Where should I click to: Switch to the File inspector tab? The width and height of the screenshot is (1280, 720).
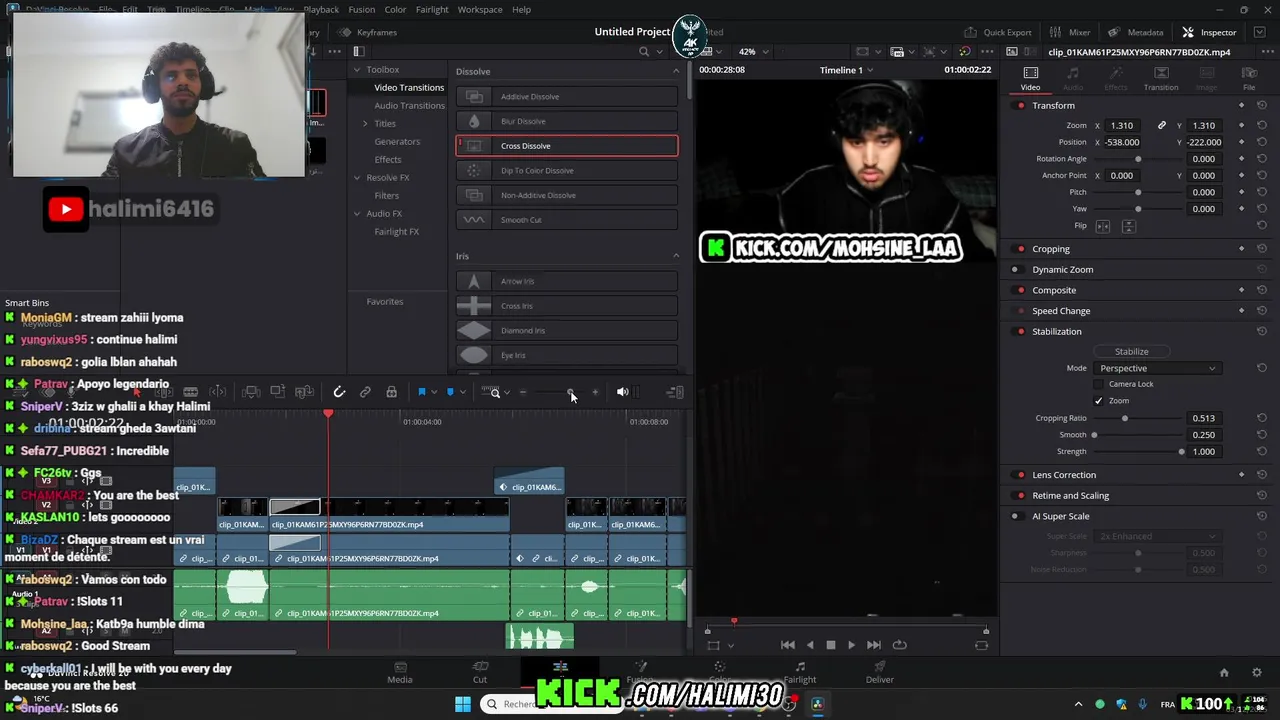[1249, 79]
